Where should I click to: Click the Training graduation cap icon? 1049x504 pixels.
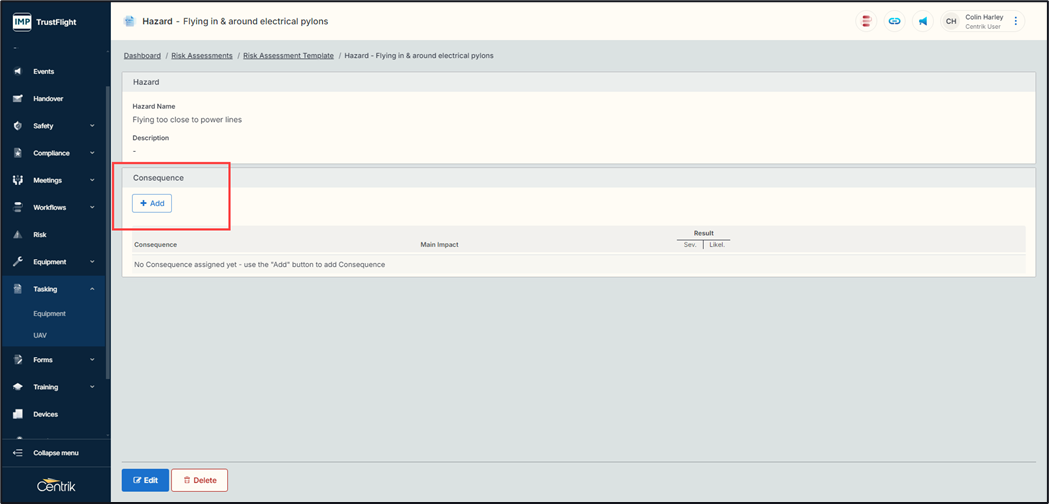(x=17, y=387)
